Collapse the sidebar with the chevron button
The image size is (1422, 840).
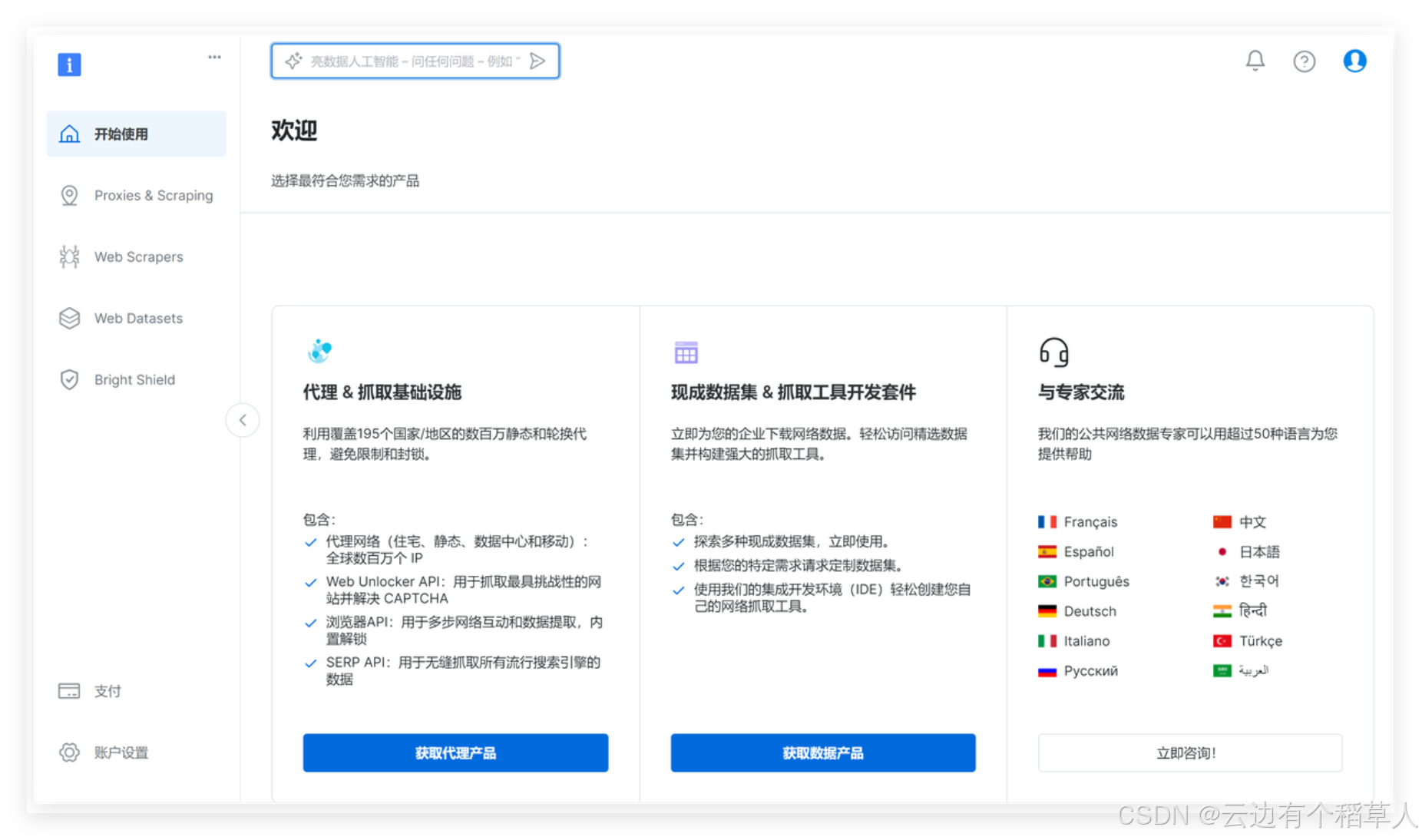pyautogui.click(x=243, y=420)
